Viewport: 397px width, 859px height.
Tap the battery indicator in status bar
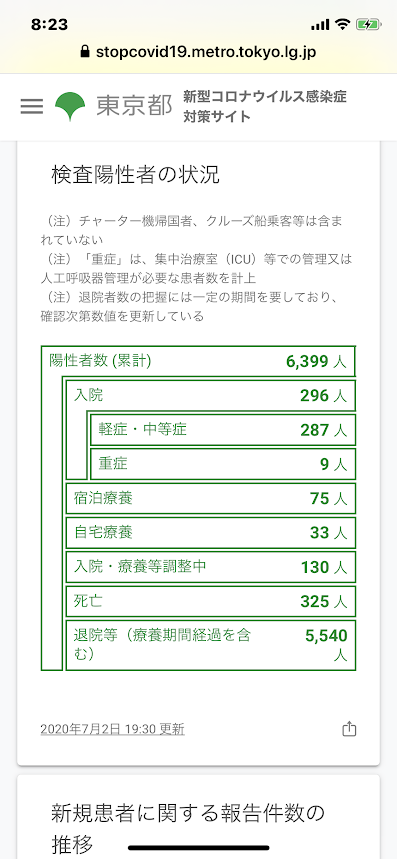367,24
